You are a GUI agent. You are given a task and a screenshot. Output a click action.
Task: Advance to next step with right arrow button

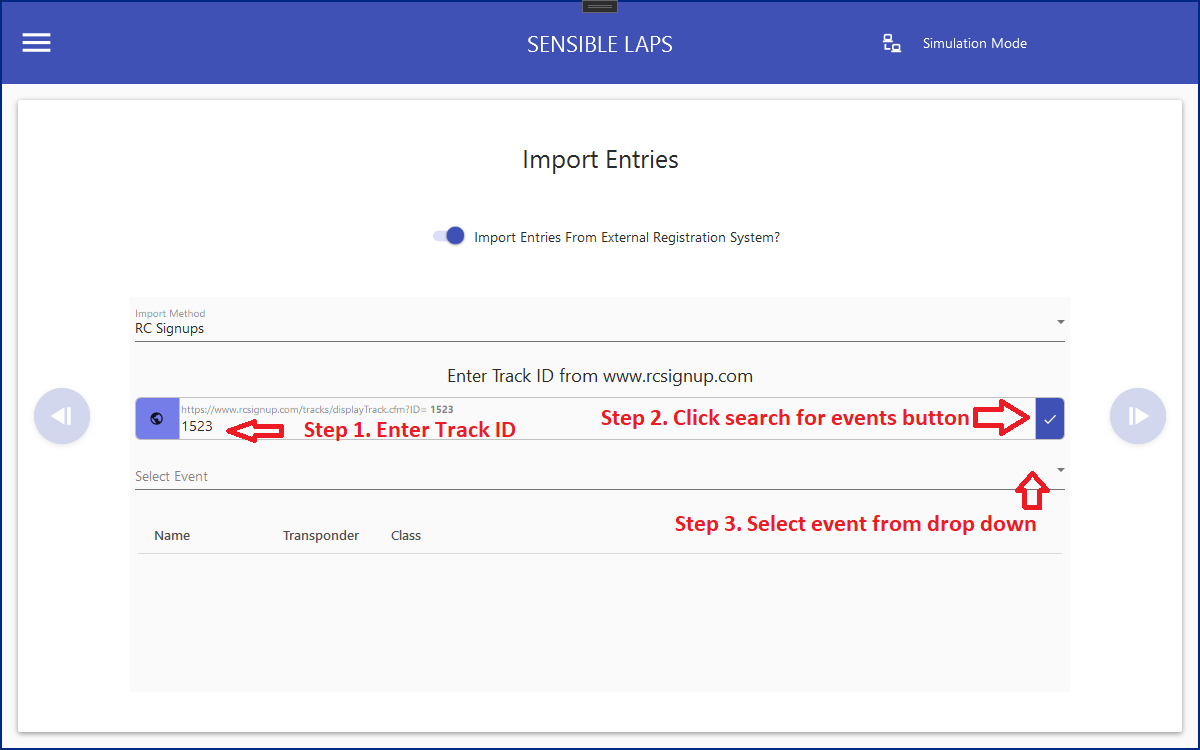pyautogui.click(x=1138, y=416)
